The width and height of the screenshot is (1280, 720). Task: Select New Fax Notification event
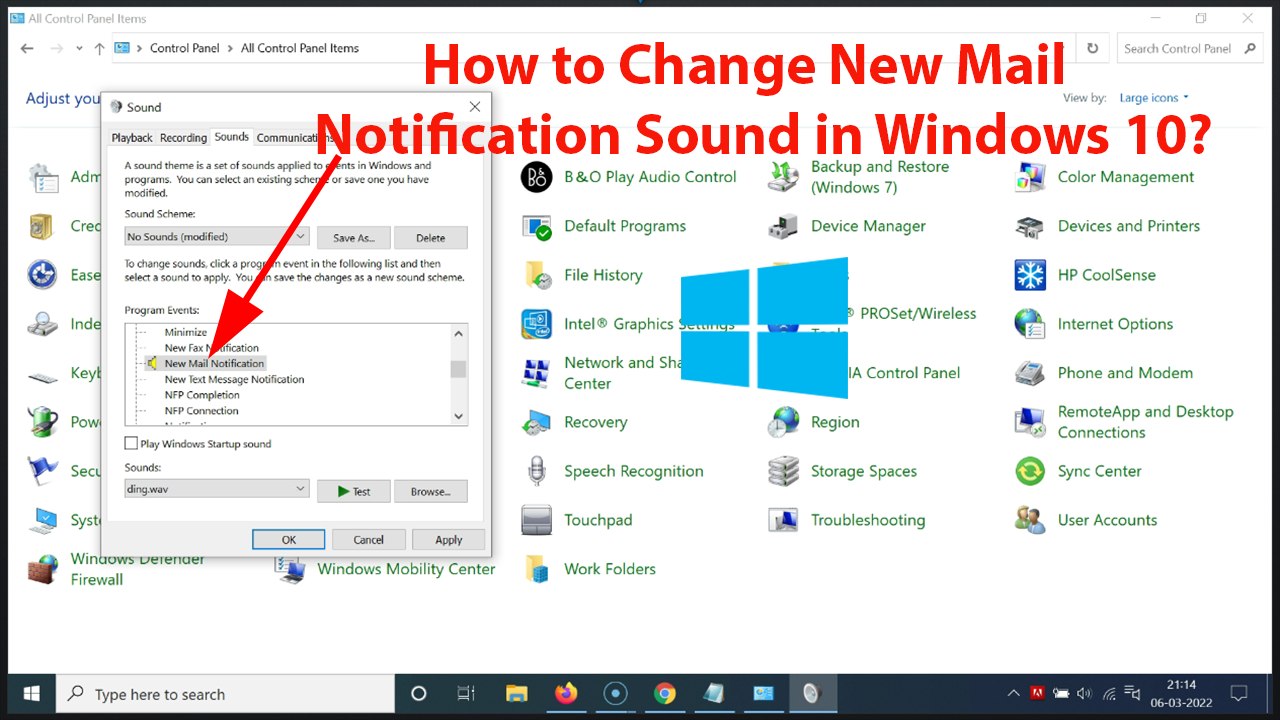(212, 348)
